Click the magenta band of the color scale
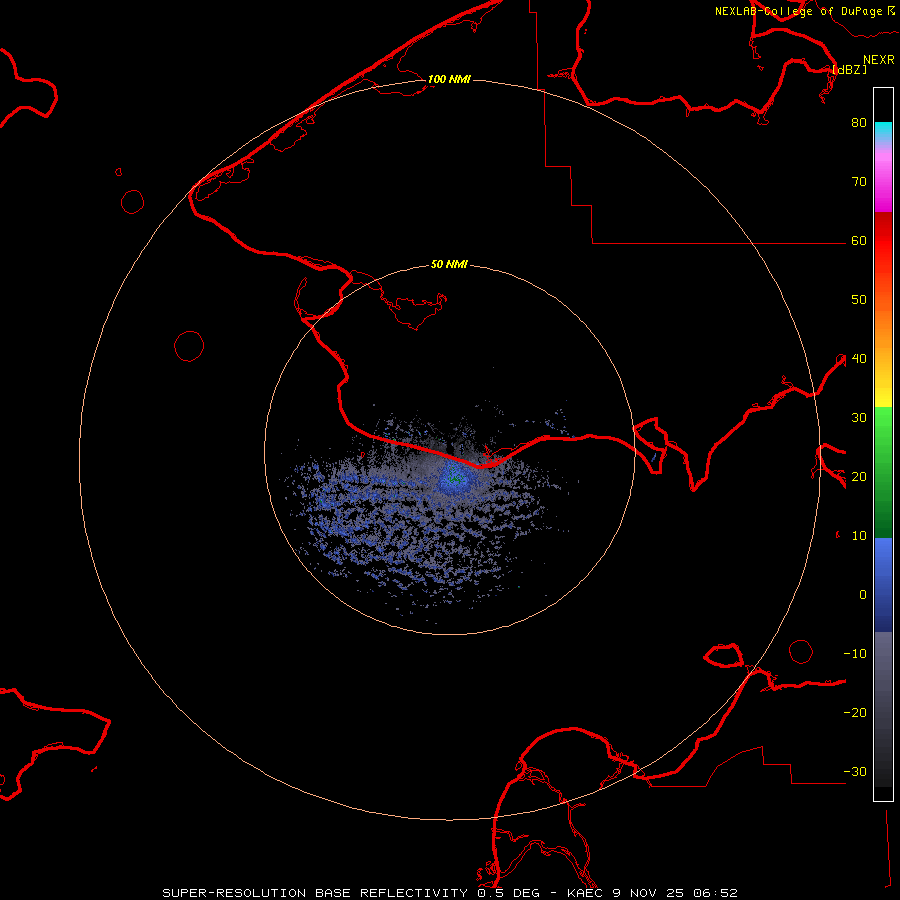900x900 pixels. pos(883,183)
